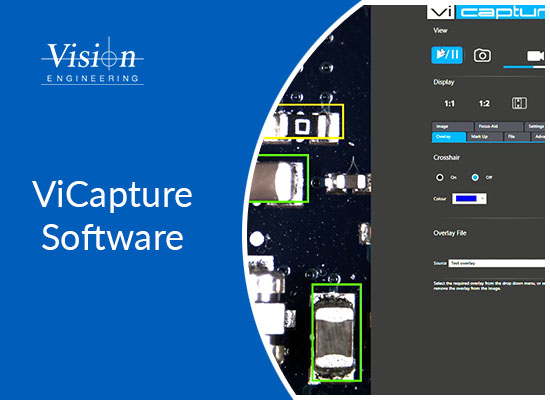Set display scale to 1:1
Viewport: 550px width, 400px height.
pyautogui.click(x=449, y=104)
